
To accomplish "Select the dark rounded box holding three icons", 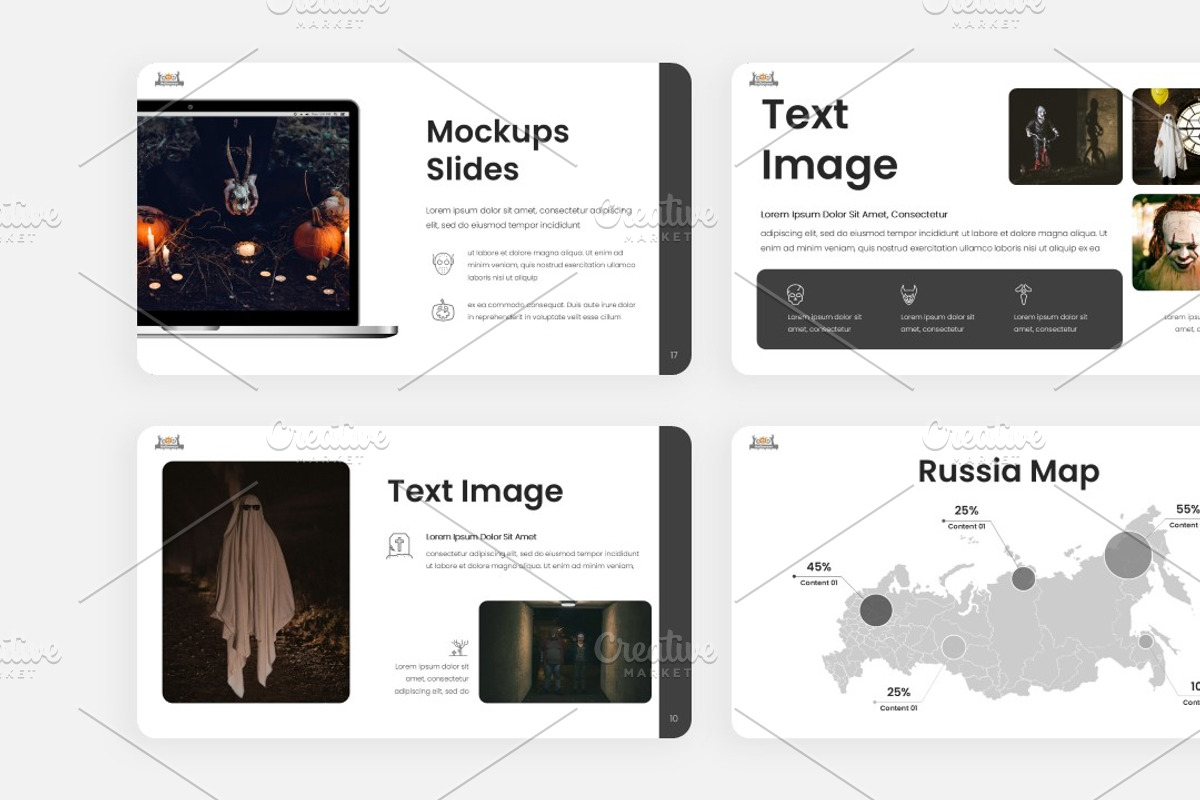I will point(939,309).
